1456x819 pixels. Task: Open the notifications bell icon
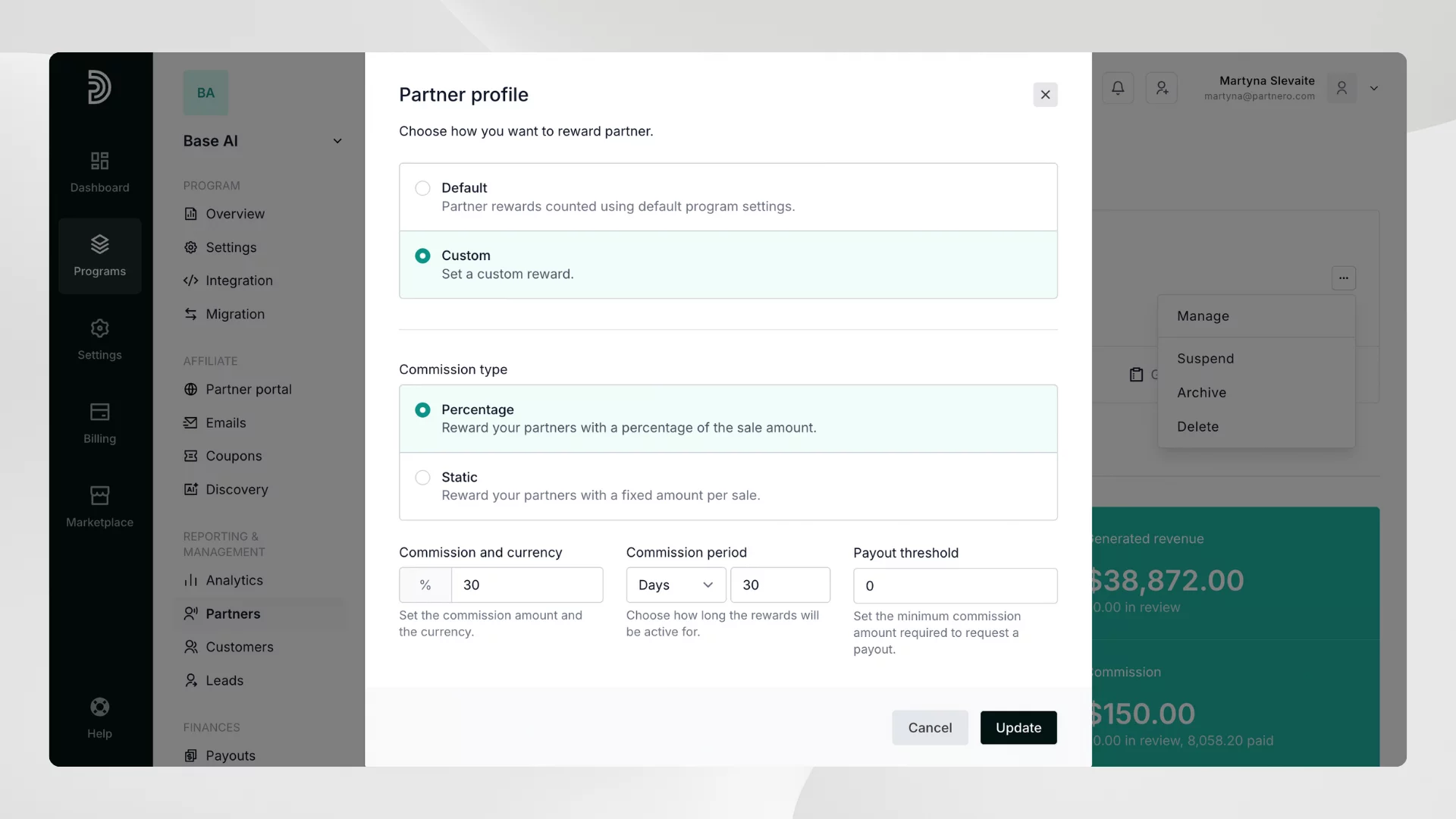pos(1118,88)
